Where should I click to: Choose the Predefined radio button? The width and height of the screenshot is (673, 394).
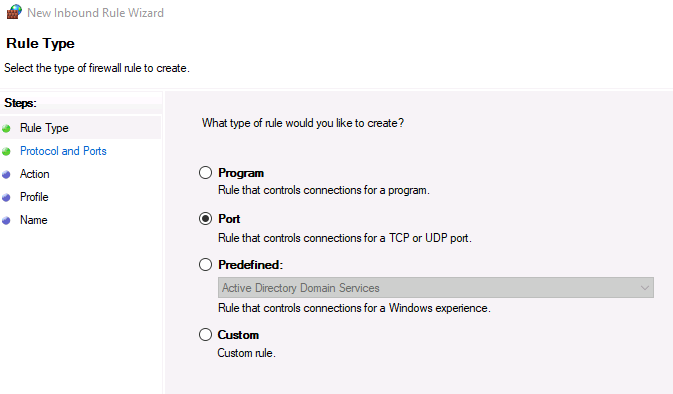click(x=206, y=264)
